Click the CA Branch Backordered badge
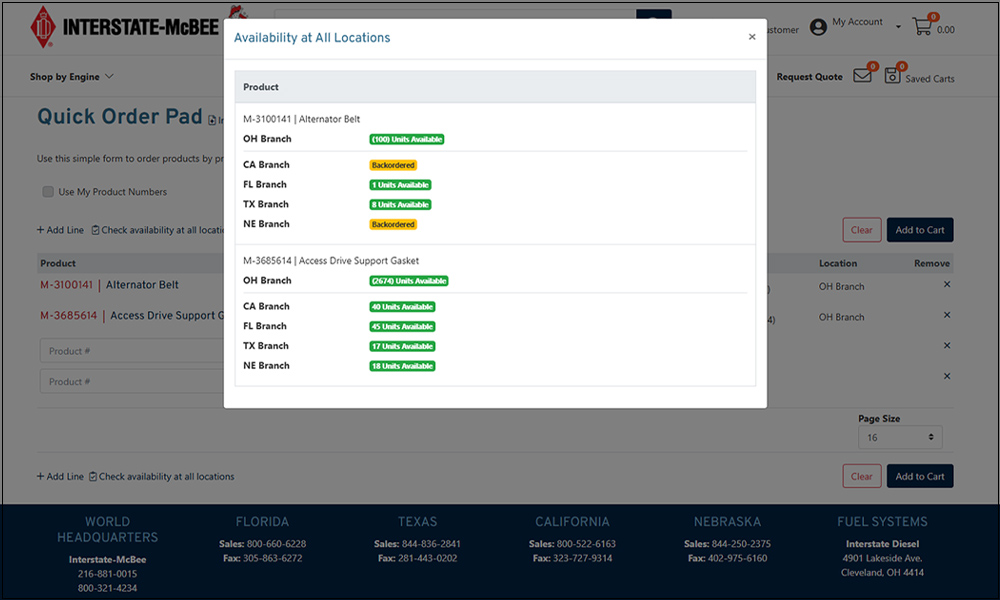The height and width of the screenshot is (600, 1000). click(393, 165)
